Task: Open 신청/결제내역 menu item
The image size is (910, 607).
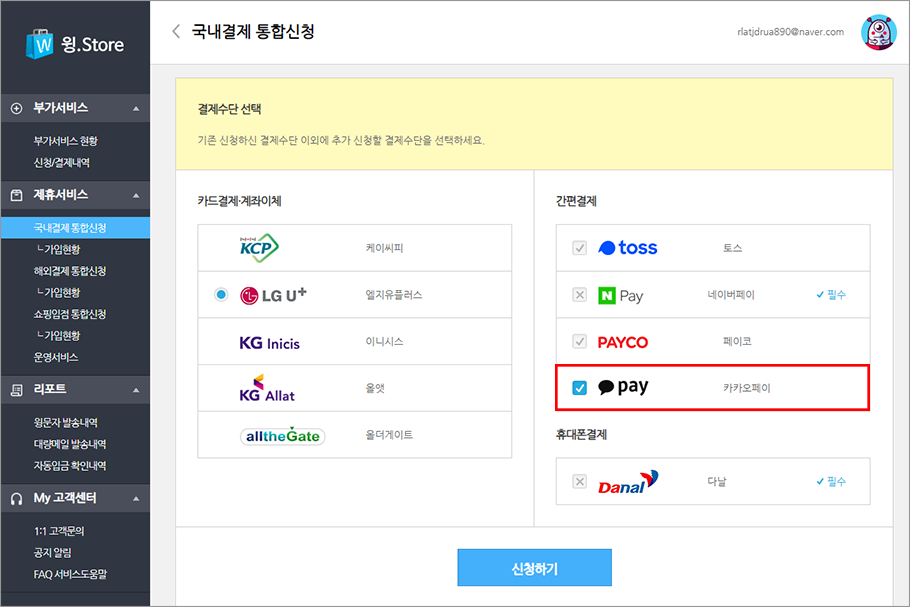Action: [x=62, y=163]
